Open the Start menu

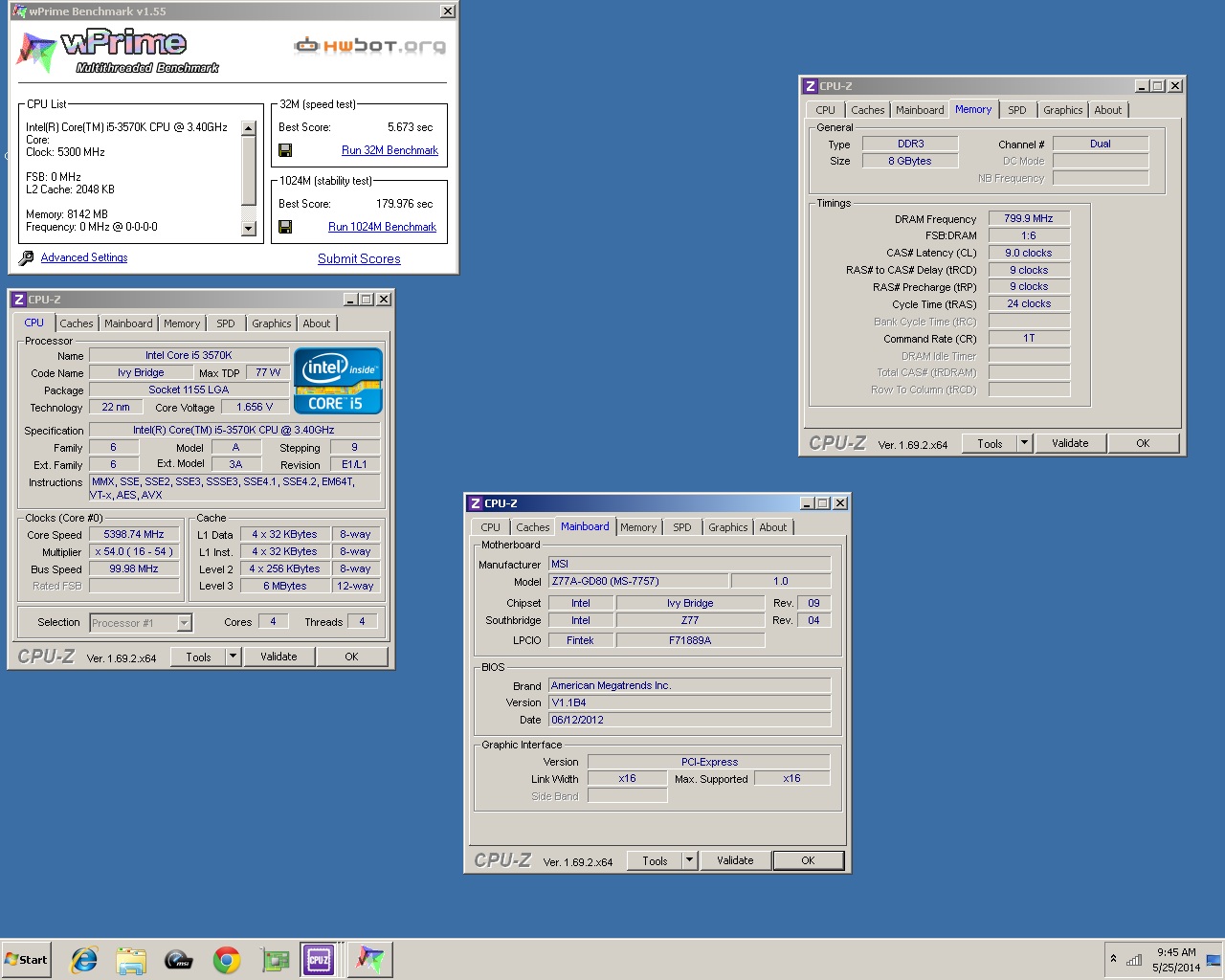click(x=27, y=960)
